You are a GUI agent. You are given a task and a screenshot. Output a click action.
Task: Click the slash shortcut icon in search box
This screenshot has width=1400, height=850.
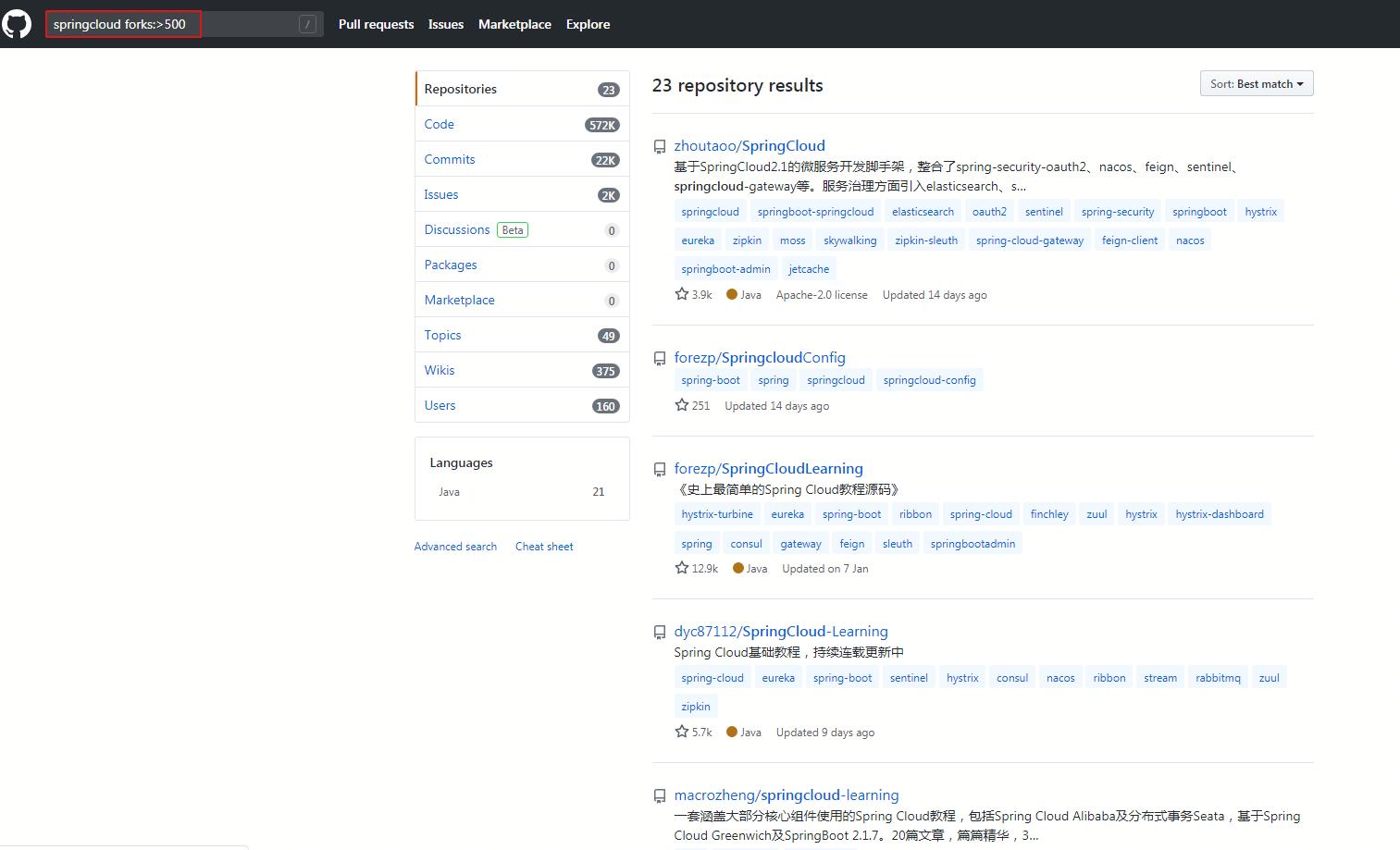tap(308, 24)
